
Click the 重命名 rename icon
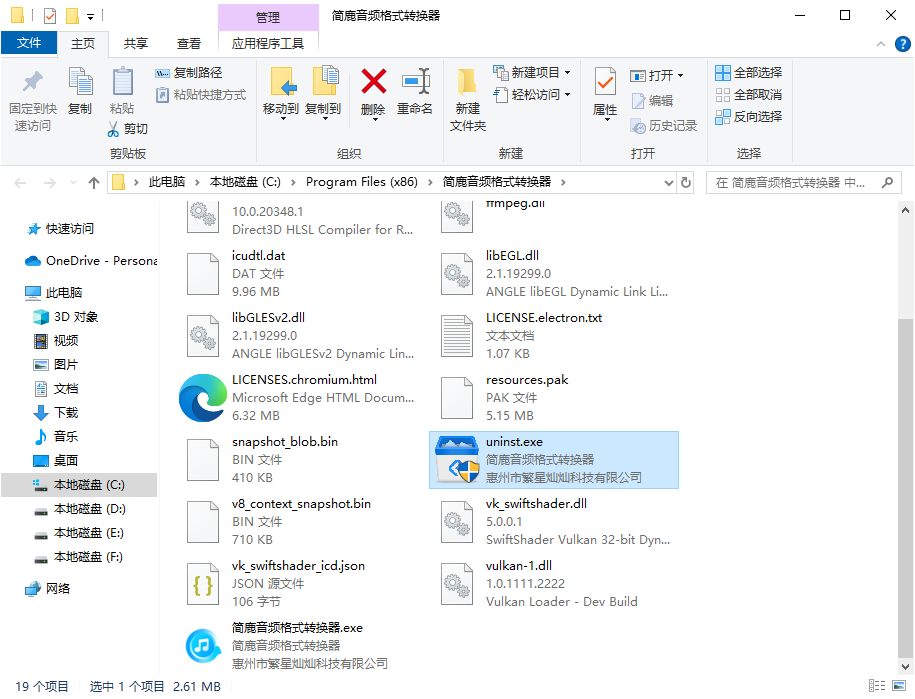pyautogui.click(x=416, y=81)
